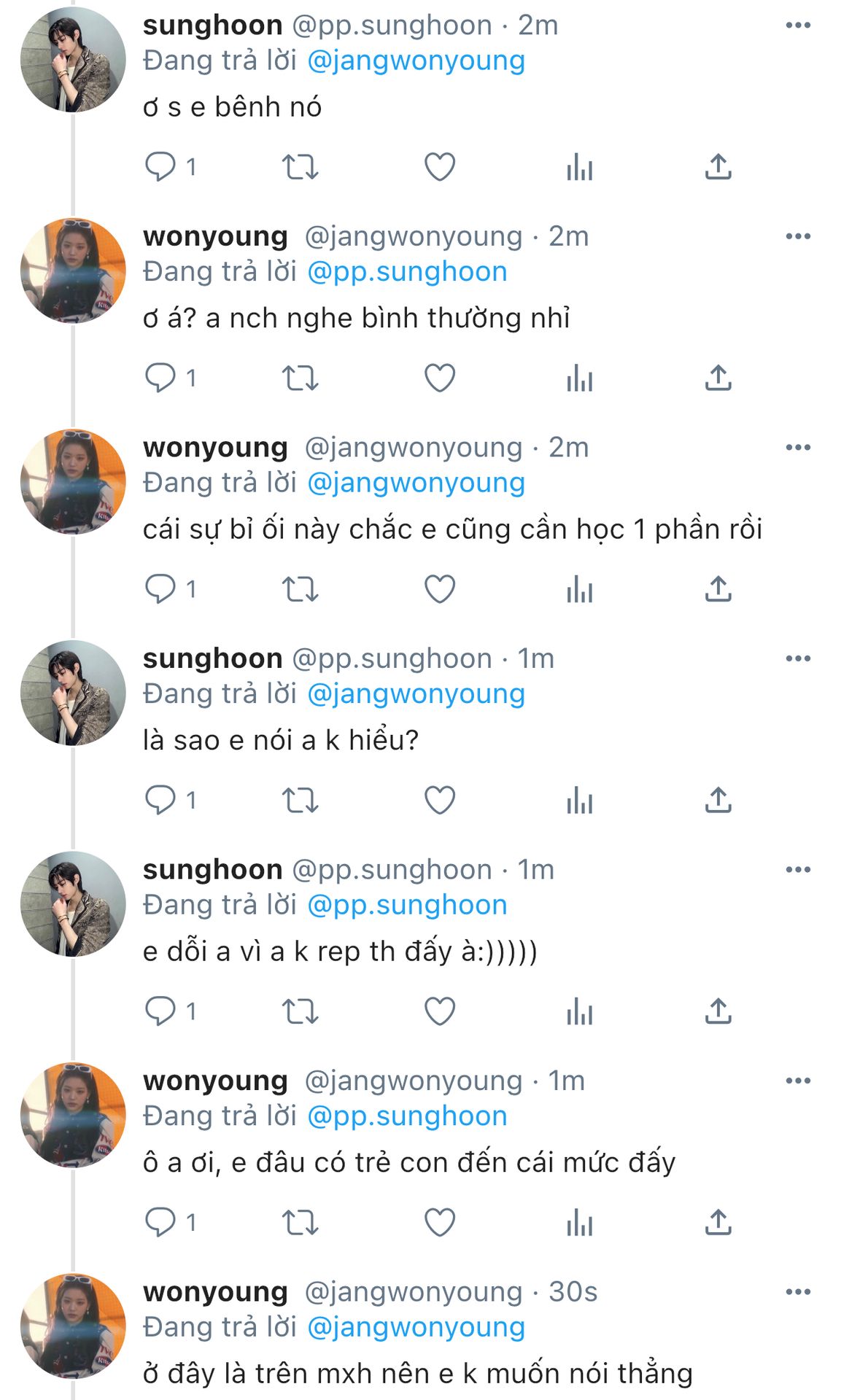Share the "cái sự bỉ ổi này" tweet
This screenshot has width=841, height=1400.
(x=718, y=589)
